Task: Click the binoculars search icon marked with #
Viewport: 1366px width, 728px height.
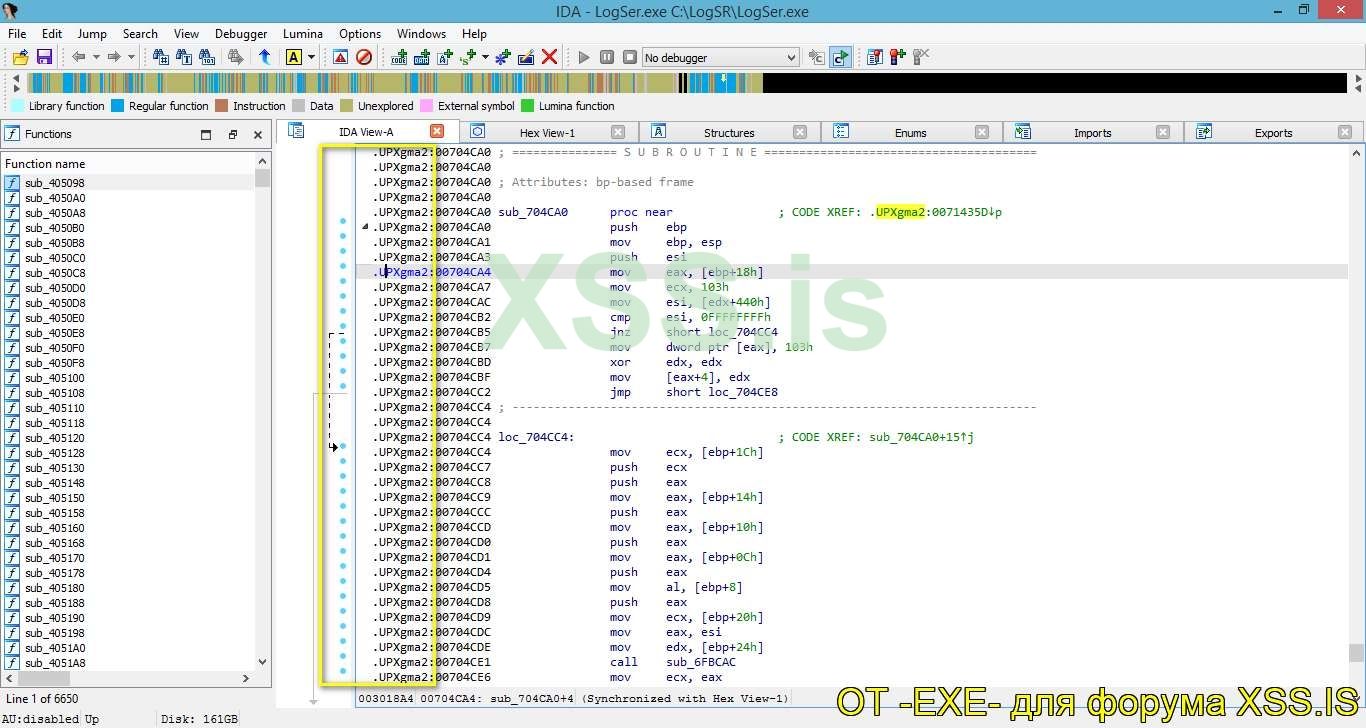Action: point(160,57)
